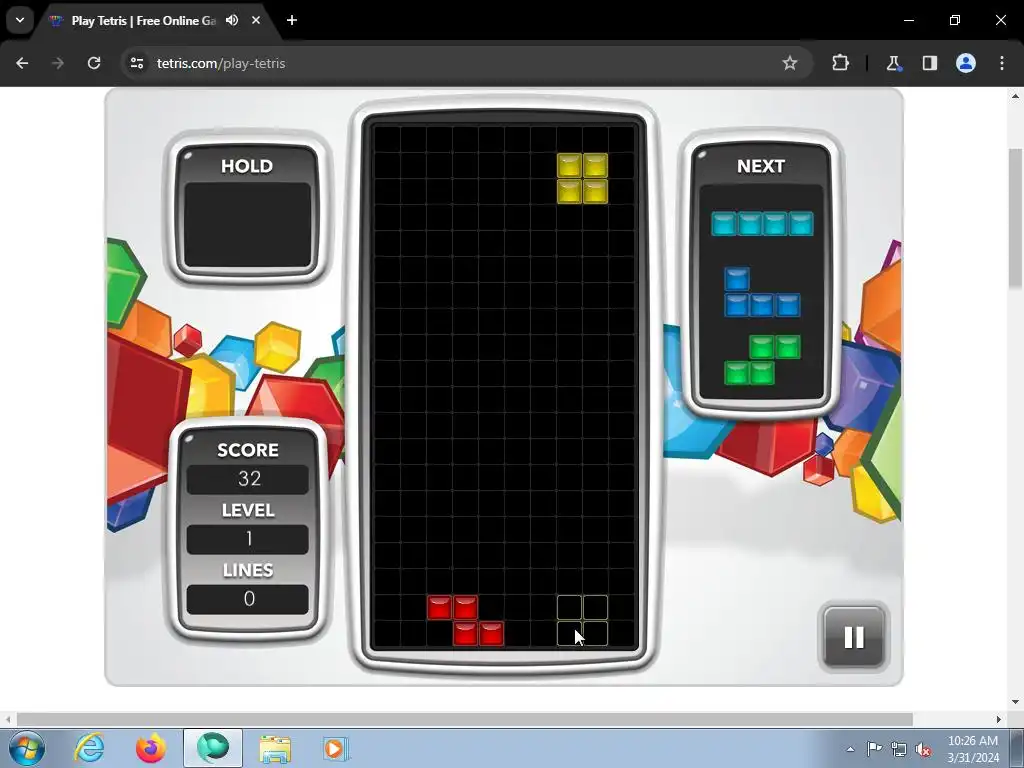Mute the tab via speaker icon

click(232, 20)
